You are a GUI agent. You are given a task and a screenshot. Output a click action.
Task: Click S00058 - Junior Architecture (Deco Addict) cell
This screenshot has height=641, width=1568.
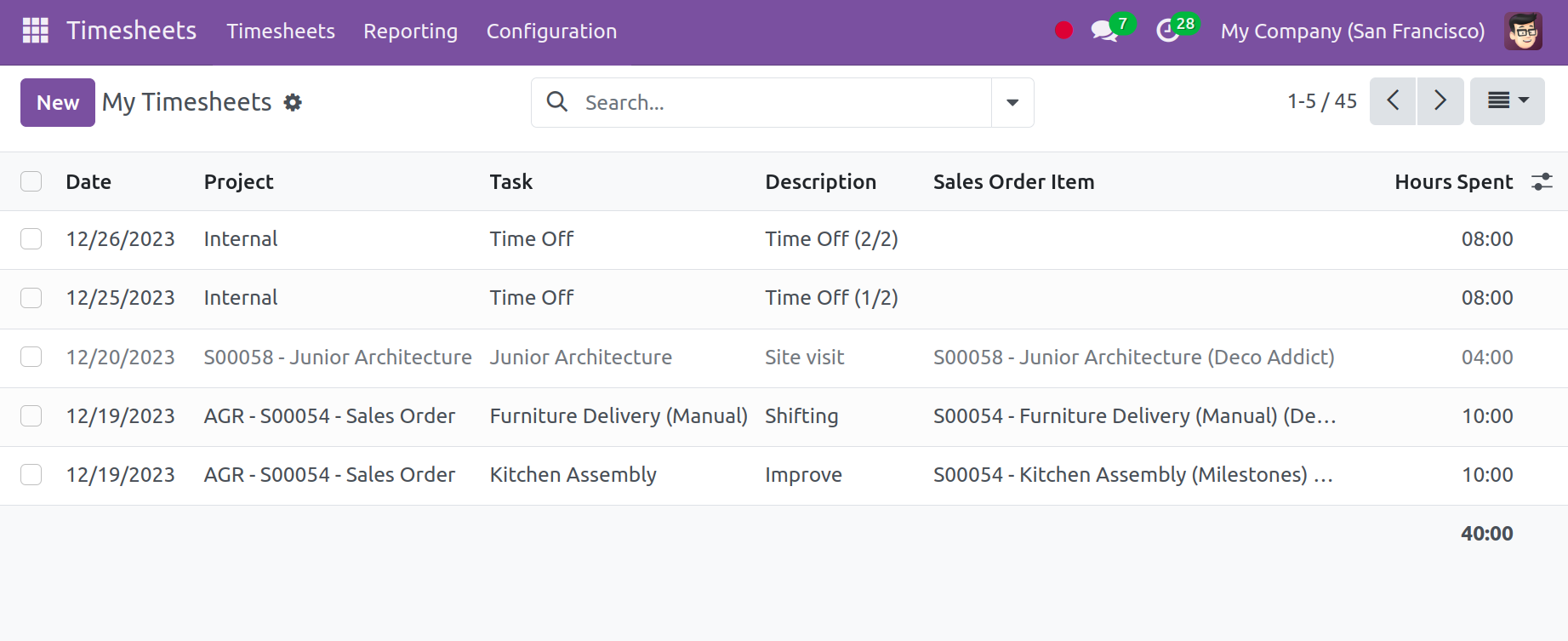(x=1134, y=357)
